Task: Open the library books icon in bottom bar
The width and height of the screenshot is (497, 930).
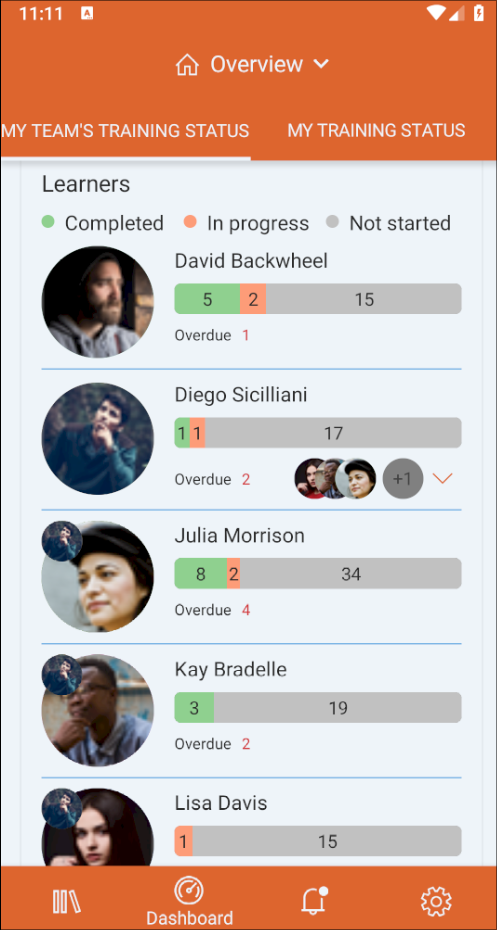Action: pos(66,902)
